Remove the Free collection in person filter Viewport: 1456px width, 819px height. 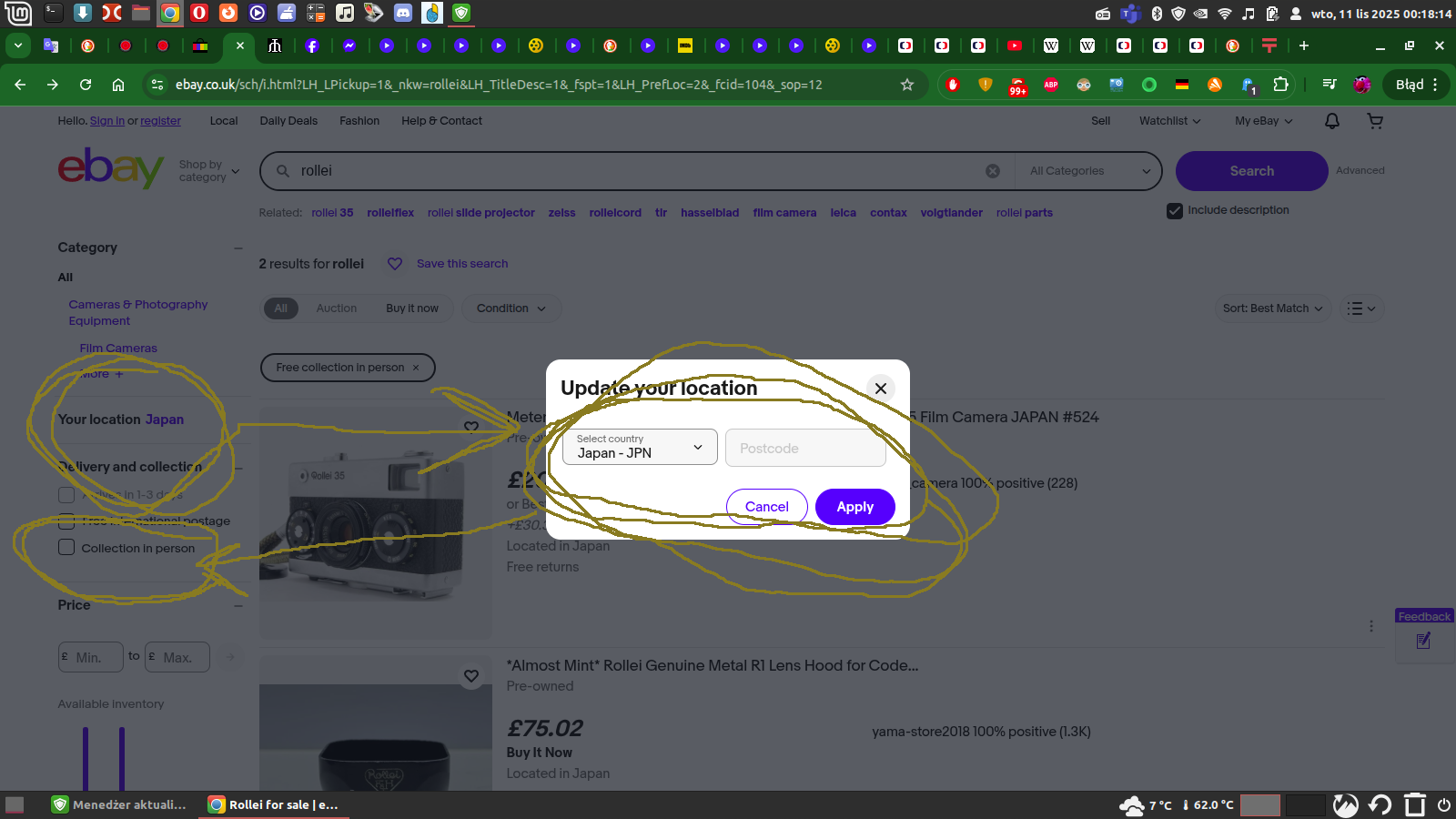click(x=416, y=368)
